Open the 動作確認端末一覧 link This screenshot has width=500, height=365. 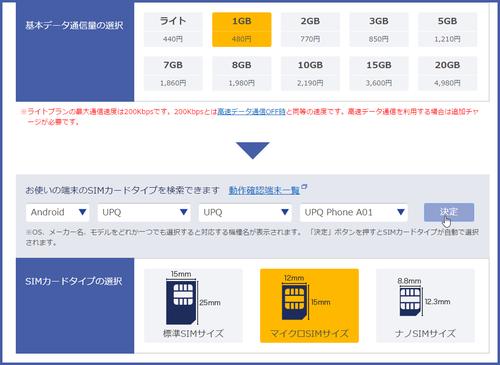264,190
